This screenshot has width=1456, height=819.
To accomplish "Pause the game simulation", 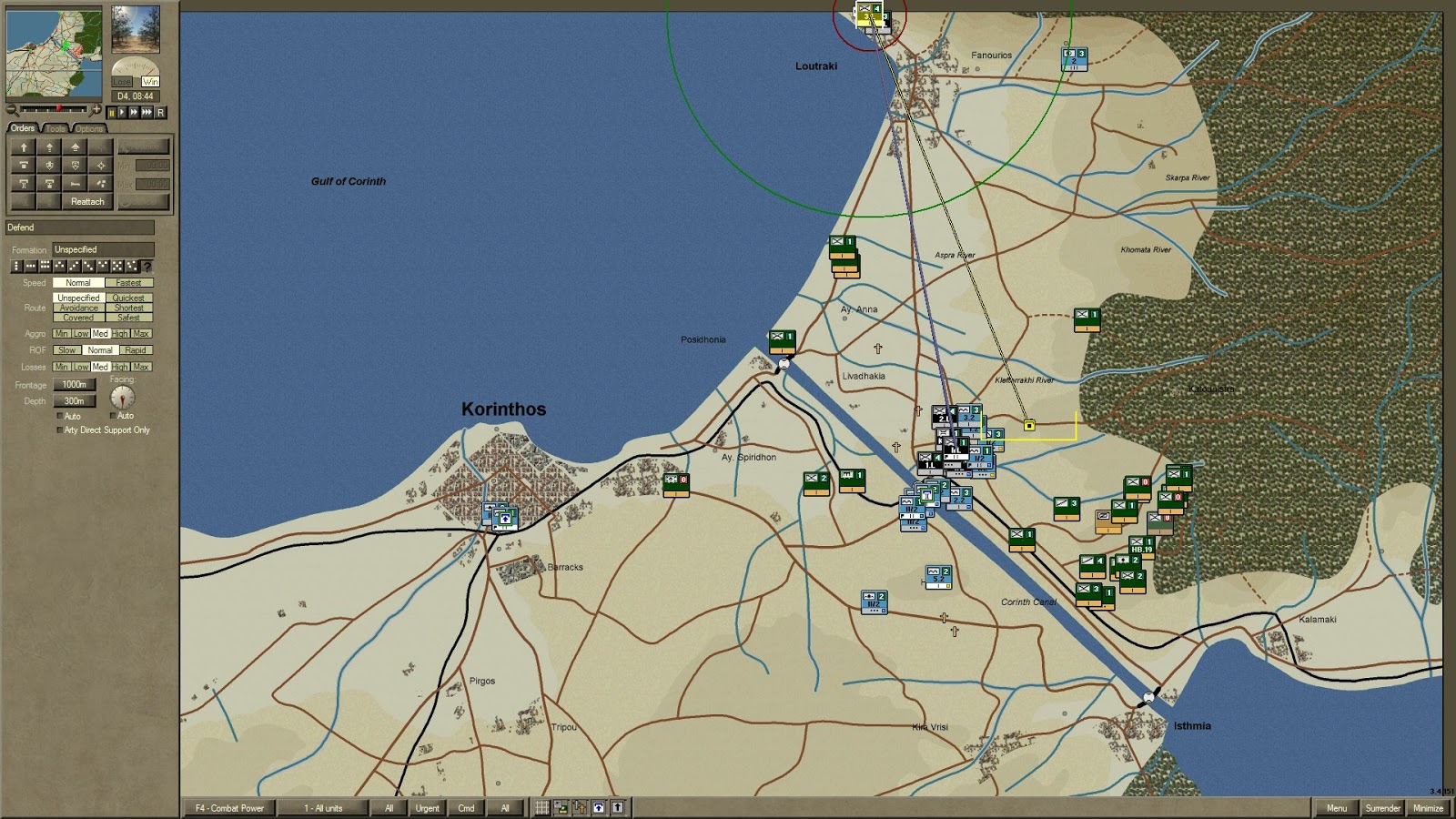I will pyautogui.click(x=112, y=113).
